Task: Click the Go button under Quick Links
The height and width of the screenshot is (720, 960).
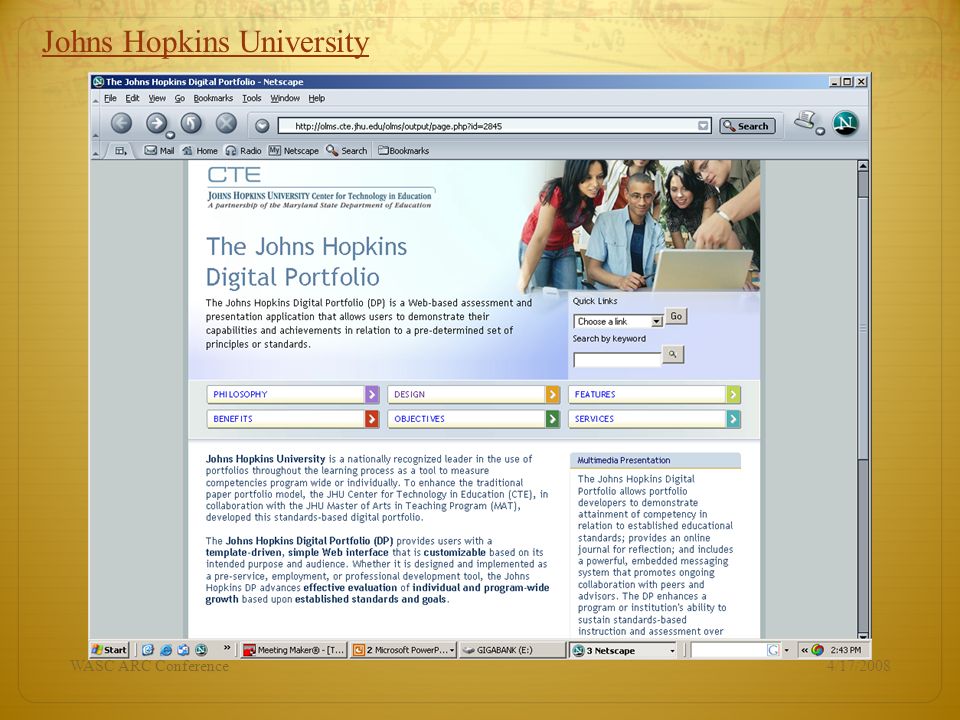Action: [676, 317]
